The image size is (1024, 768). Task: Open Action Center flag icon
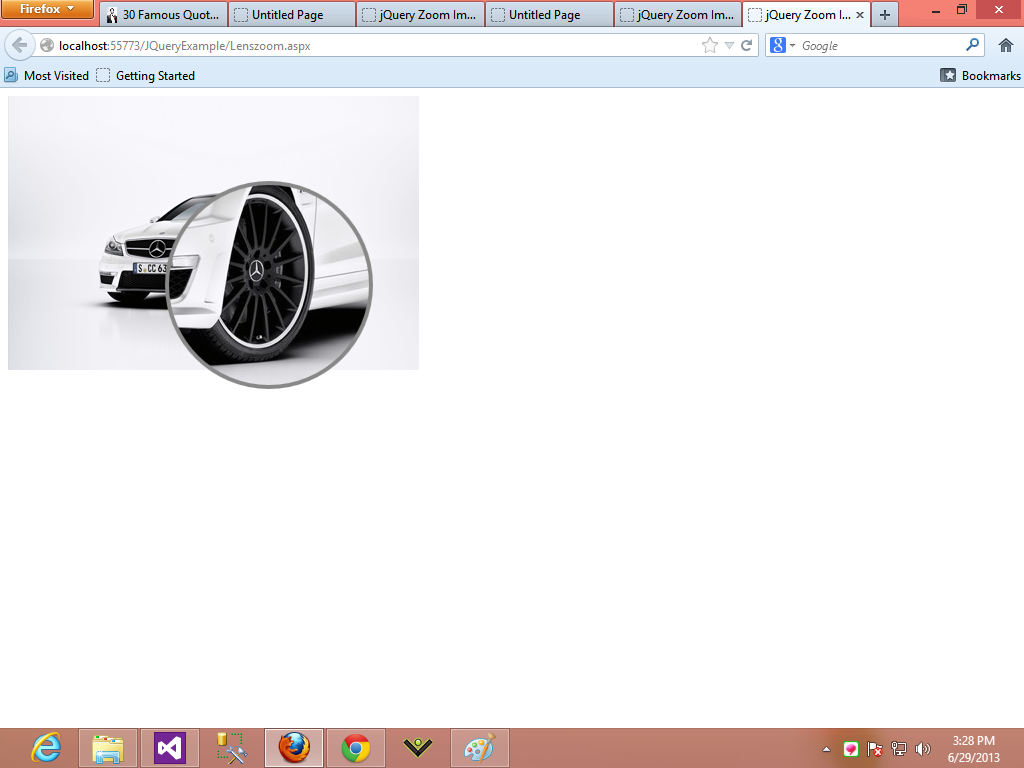point(874,749)
